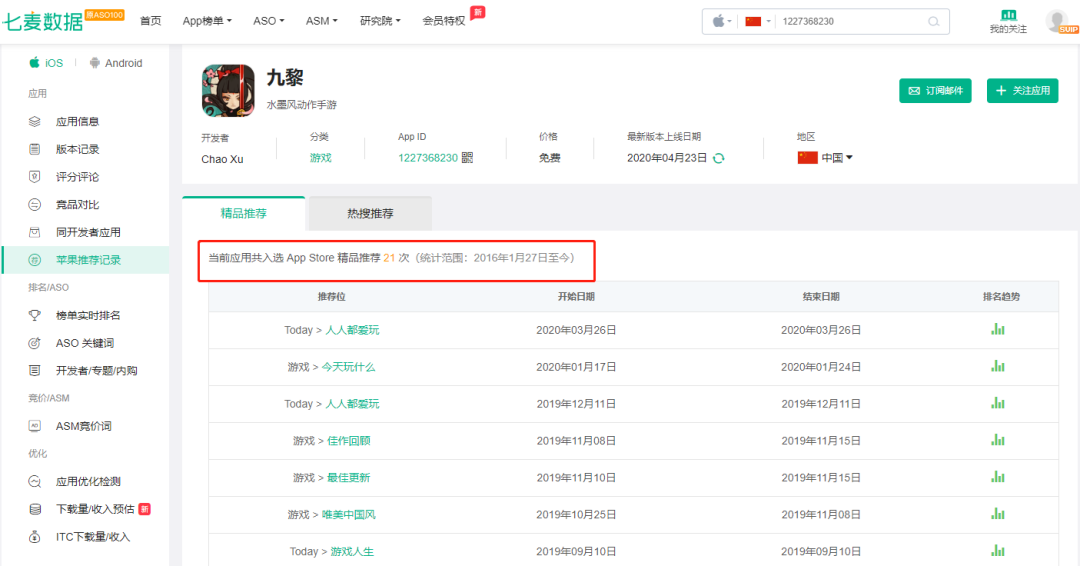1080x566 pixels.
Task: Open the 佳作回顾 link
Action: point(349,441)
